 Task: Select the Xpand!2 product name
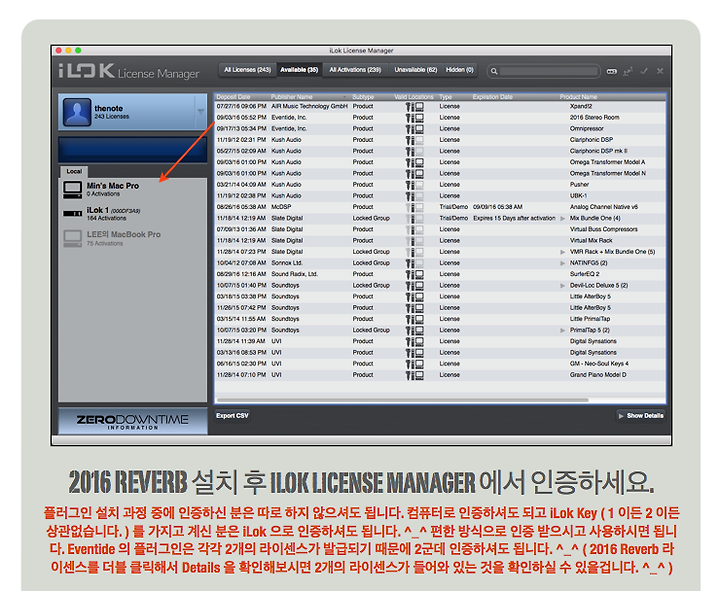coord(581,107)
